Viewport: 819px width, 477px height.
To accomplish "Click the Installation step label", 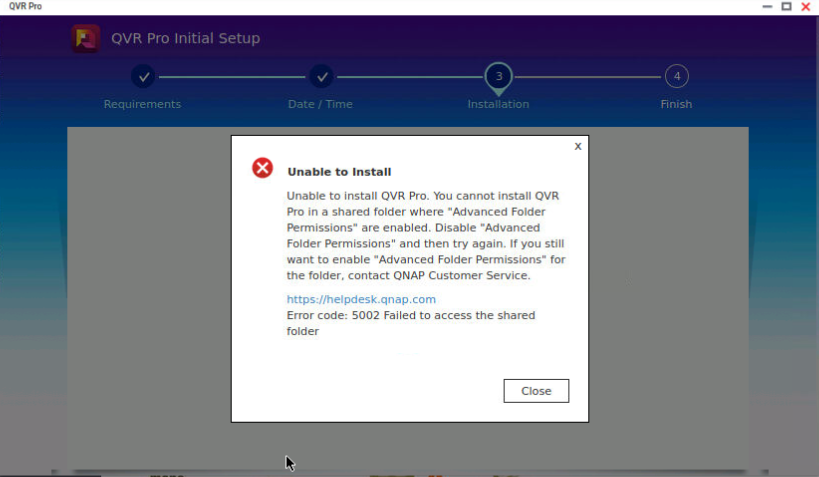I will (x=498, y=104).
